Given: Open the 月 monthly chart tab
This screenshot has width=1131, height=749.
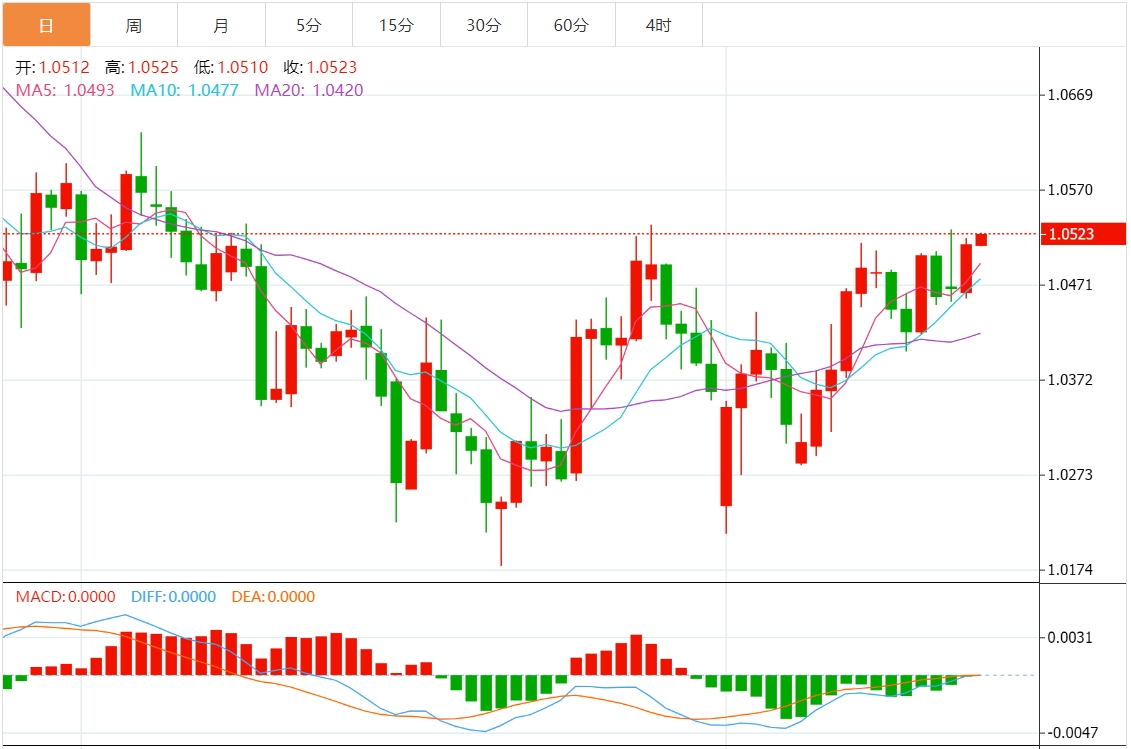Looking at the screenshot, I should pos(221,25).
